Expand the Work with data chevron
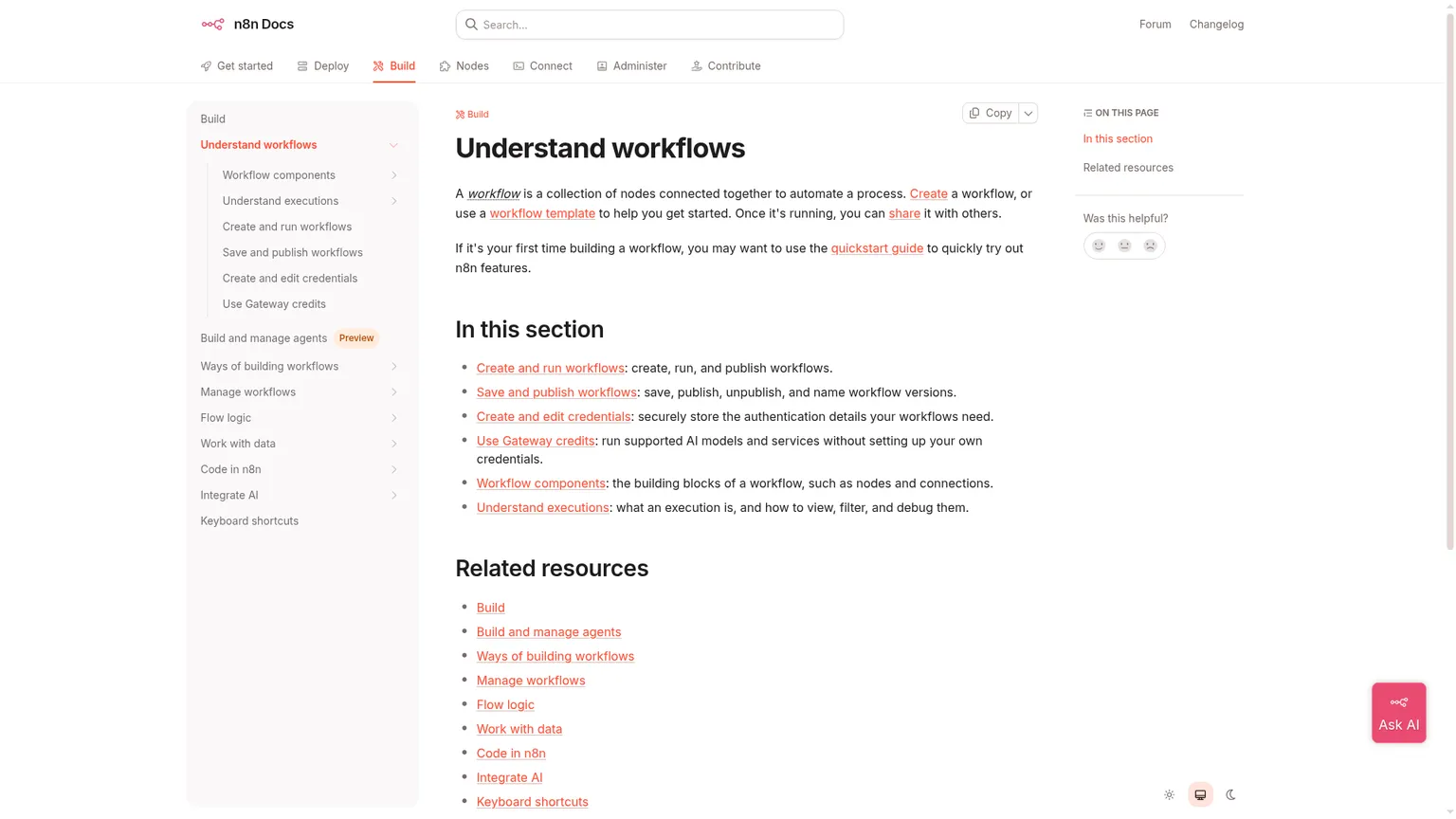 point(394,444)
